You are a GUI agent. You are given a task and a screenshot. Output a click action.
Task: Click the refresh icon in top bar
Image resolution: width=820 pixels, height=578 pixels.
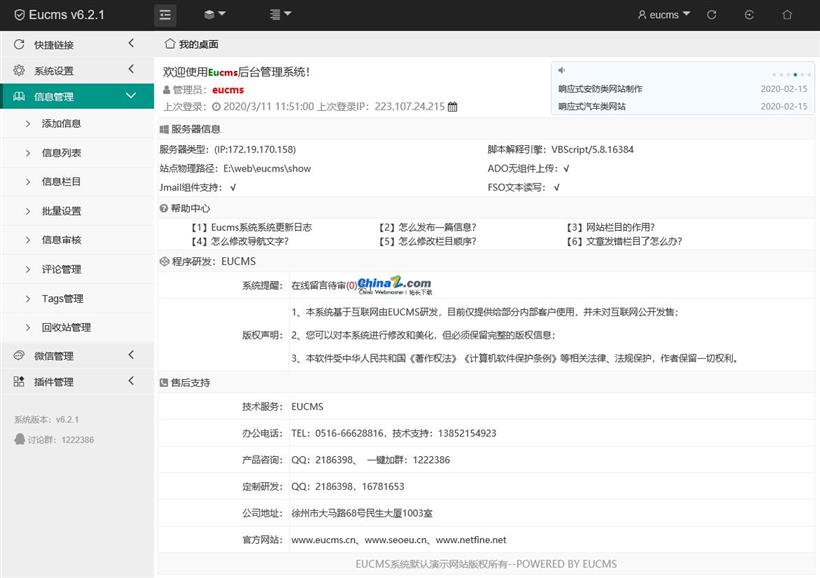pos(712,15)
